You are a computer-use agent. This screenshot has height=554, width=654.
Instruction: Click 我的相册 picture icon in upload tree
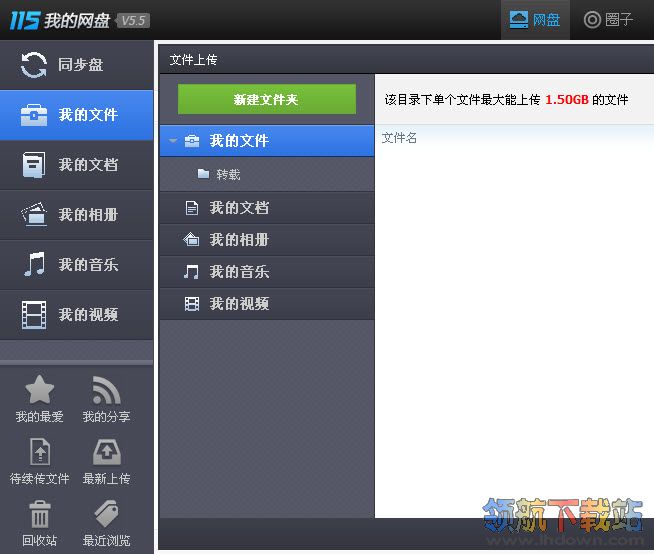191,239
